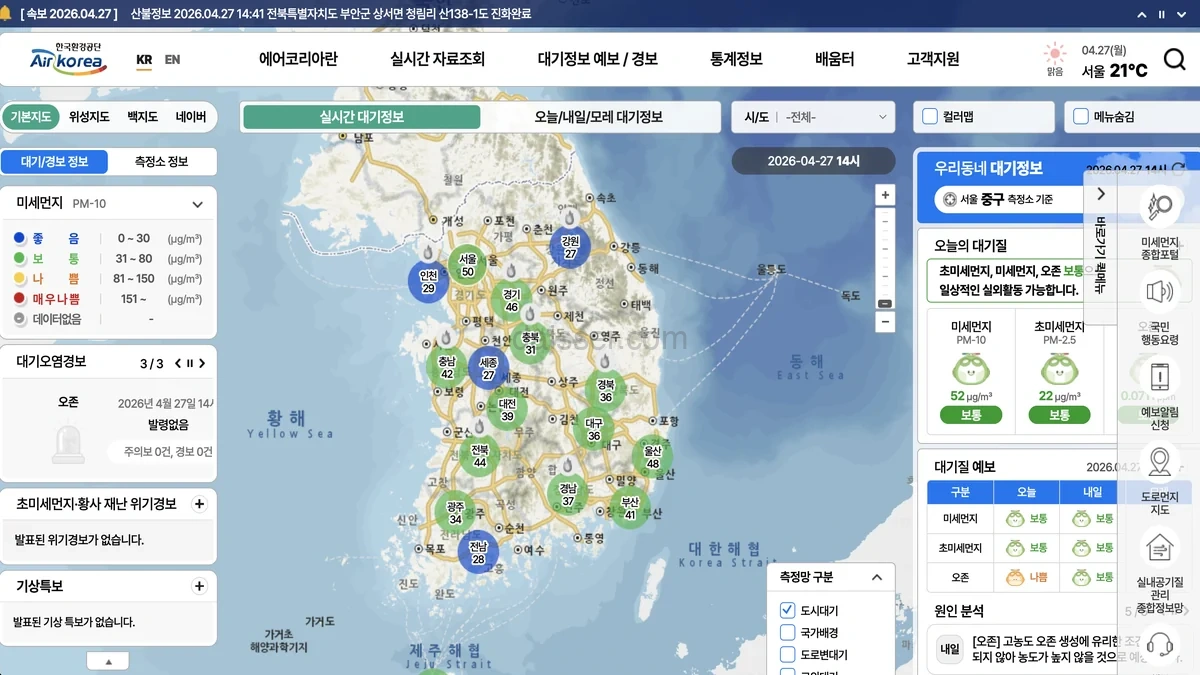Click the 광주 station marker showing 34
The height and width of the screenshot is (675, 1200).
[x=455, y=512]
